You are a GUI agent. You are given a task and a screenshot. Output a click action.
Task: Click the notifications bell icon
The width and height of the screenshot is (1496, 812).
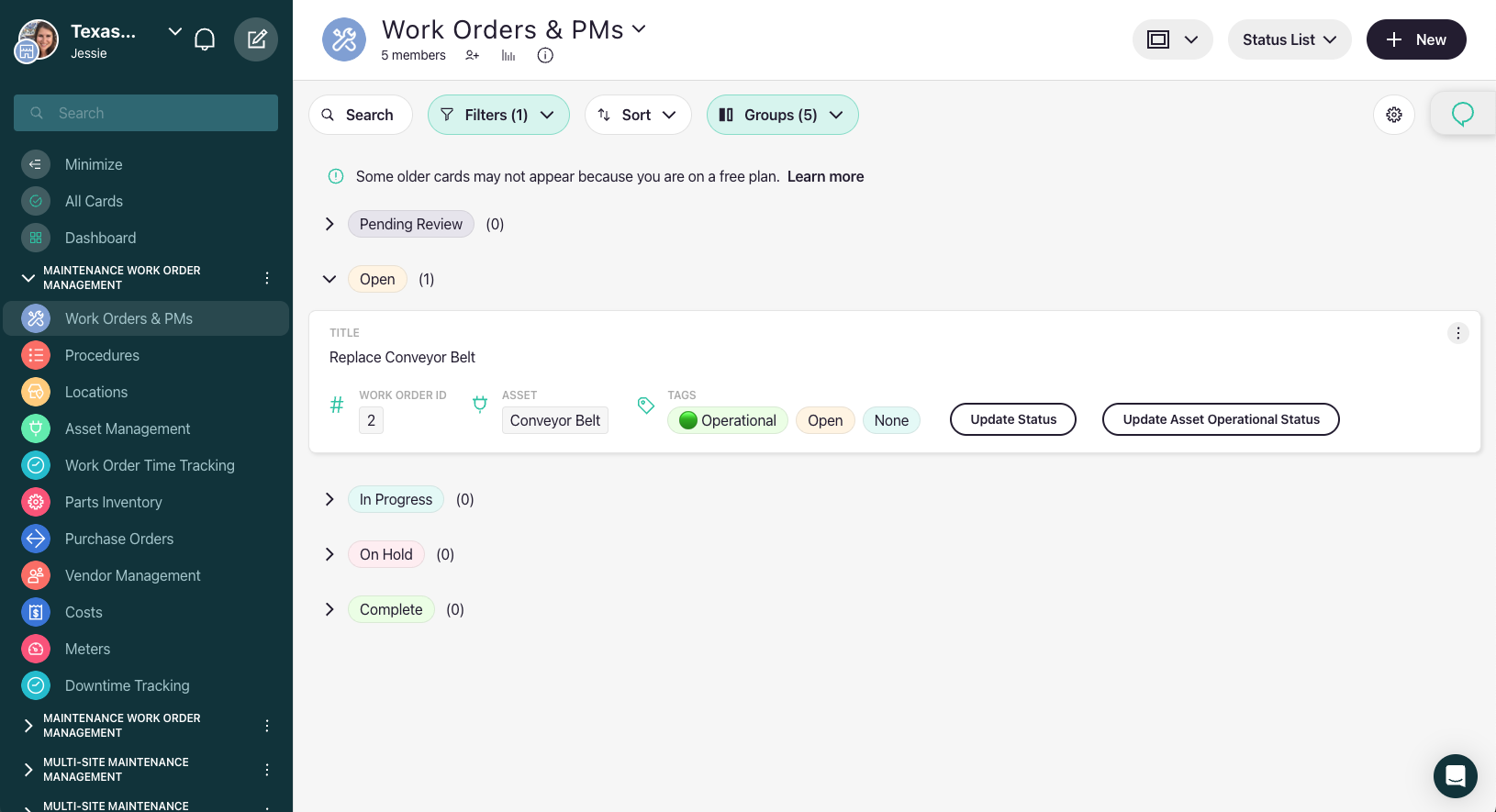click(205, 39)
